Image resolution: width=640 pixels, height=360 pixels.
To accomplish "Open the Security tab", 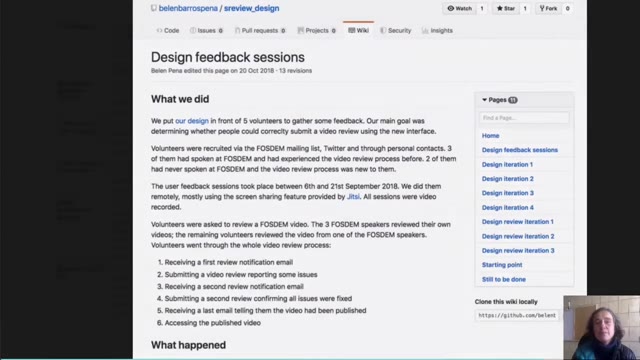I will [x=396, y=31].
